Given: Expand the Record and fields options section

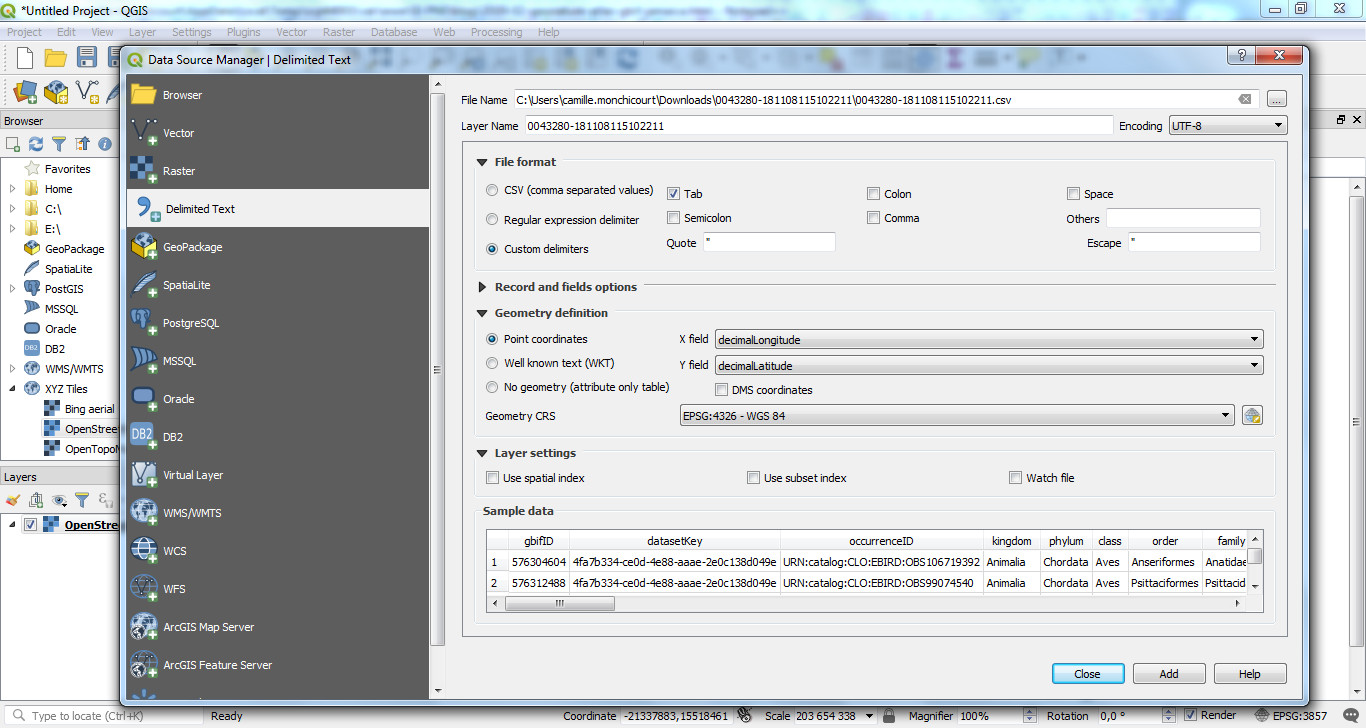Looking at the screenshot, I should [483, 287].
